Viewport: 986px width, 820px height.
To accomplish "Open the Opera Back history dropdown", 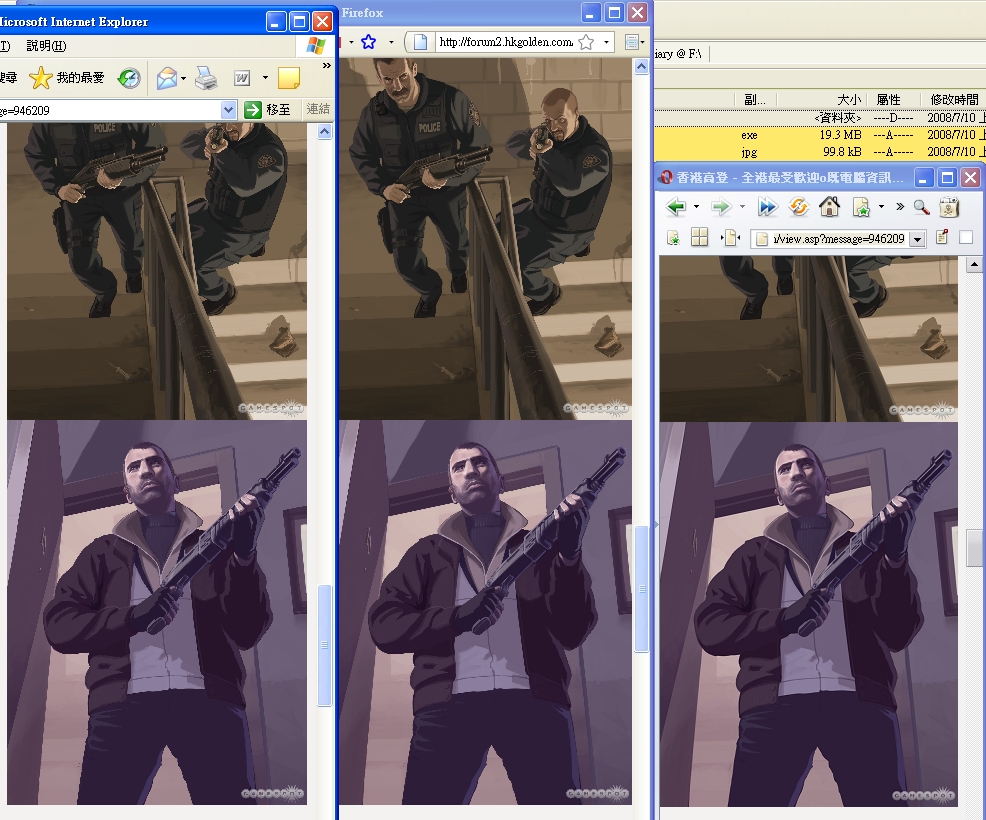I will coord(696,206).
